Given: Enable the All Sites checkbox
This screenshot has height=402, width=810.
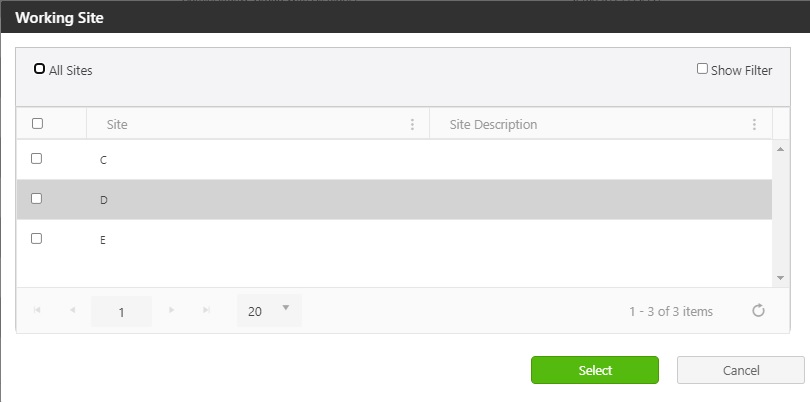Looking at the screenshot, I should [x=39, y=69].
